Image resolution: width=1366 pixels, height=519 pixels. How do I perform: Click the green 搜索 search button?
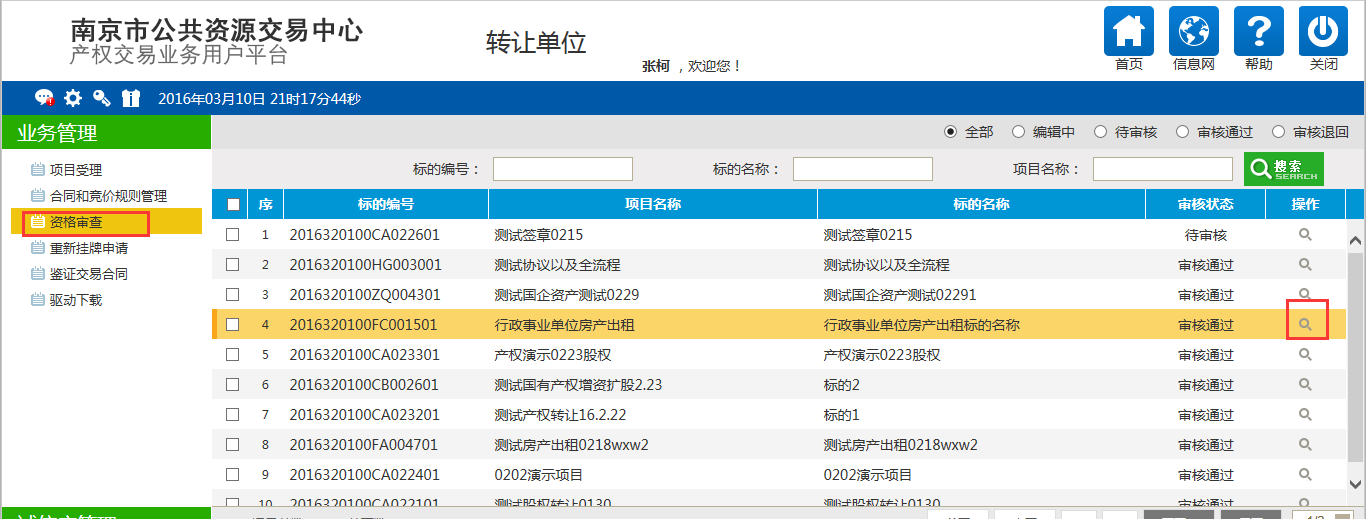coord(1283,169)
